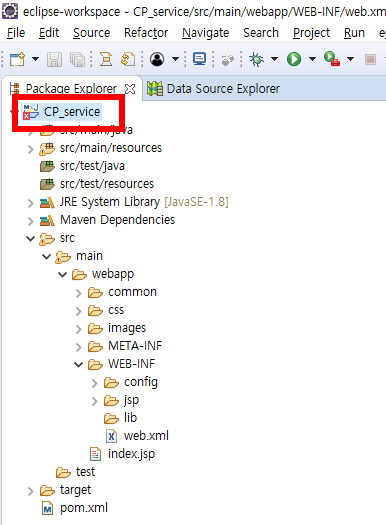386x525 pixels.
Task: Click the Maven Dependencies library icon
Action: coord(47,220)
